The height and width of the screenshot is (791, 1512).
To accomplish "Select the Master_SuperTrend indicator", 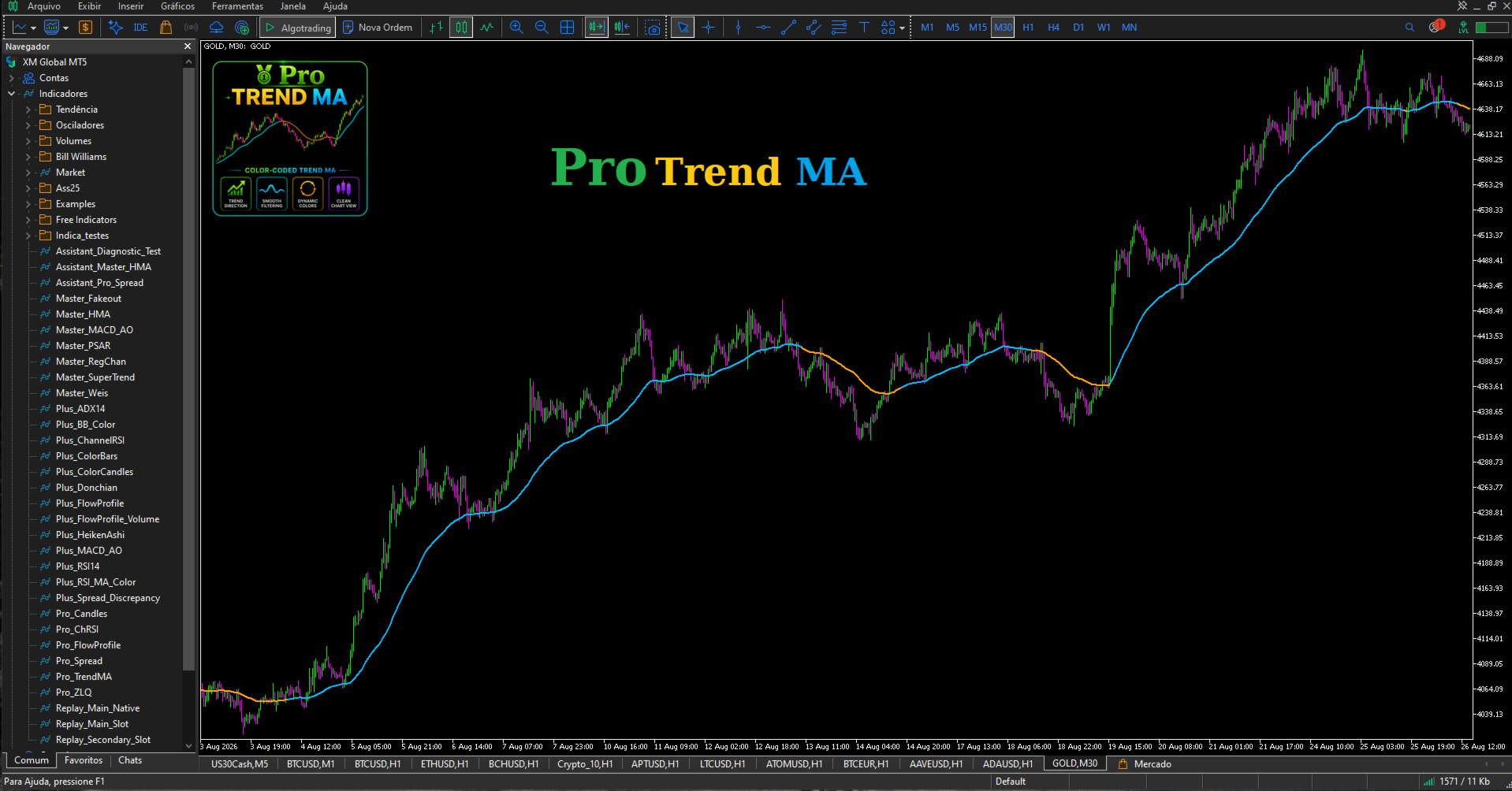I will (x=95, y=377).
